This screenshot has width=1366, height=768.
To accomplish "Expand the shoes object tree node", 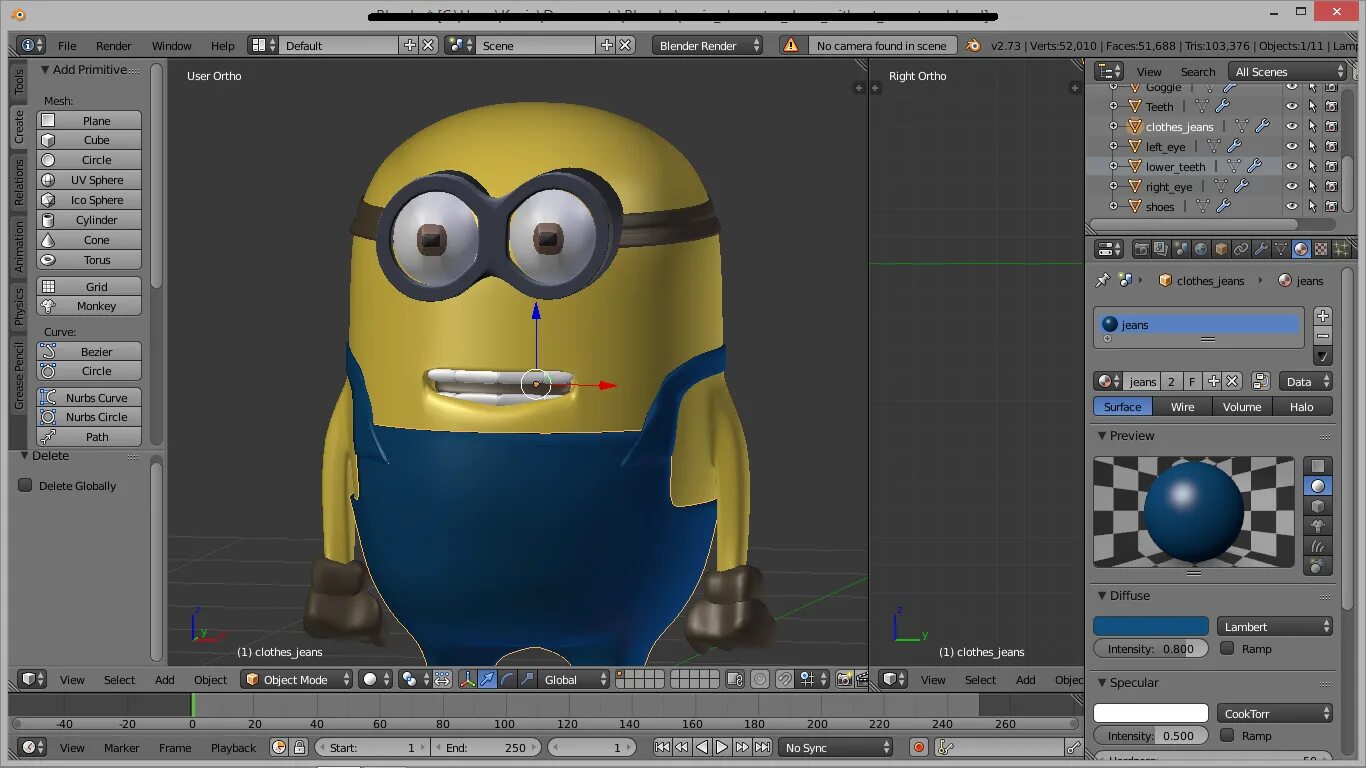I will coord(1114,206).
